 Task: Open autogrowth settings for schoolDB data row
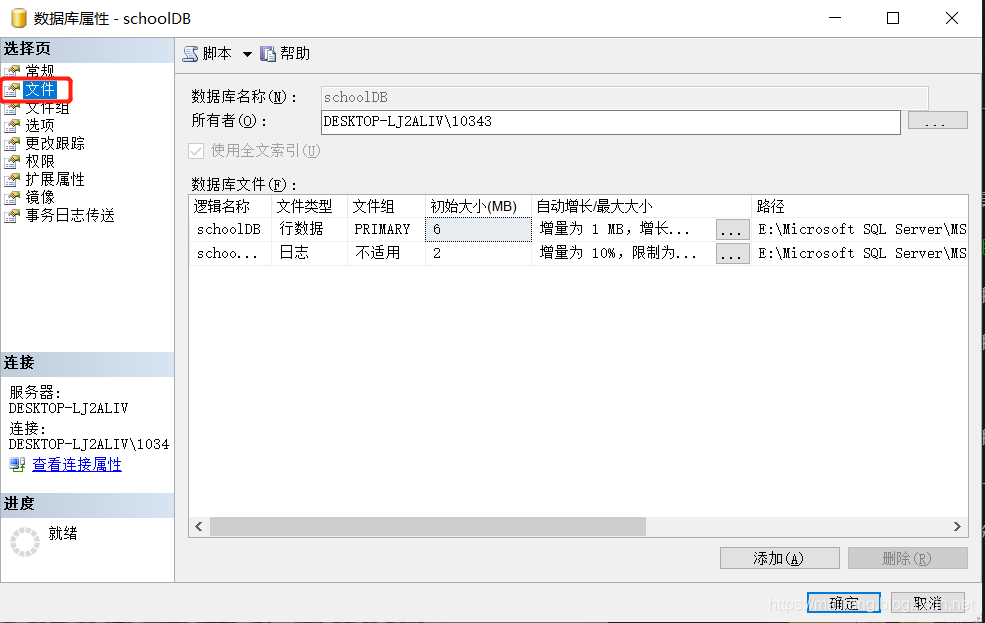pyautogui.click(x=732, y=230)
